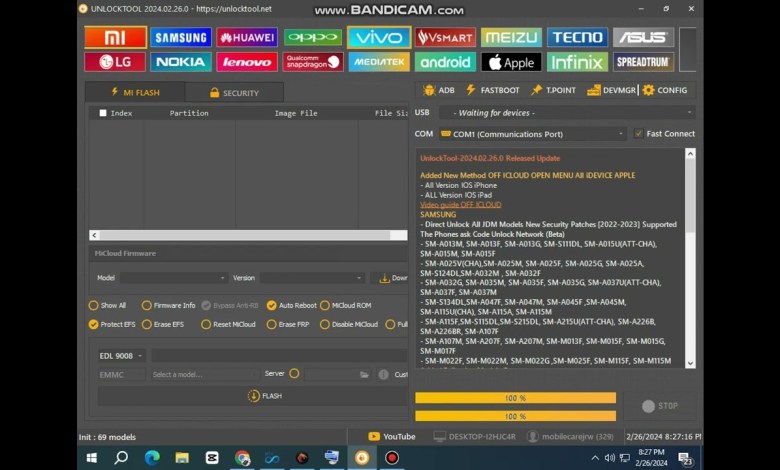Click the lower 100% progress bar
This screenshot has height=470, width=780.
tap(515, 416)
